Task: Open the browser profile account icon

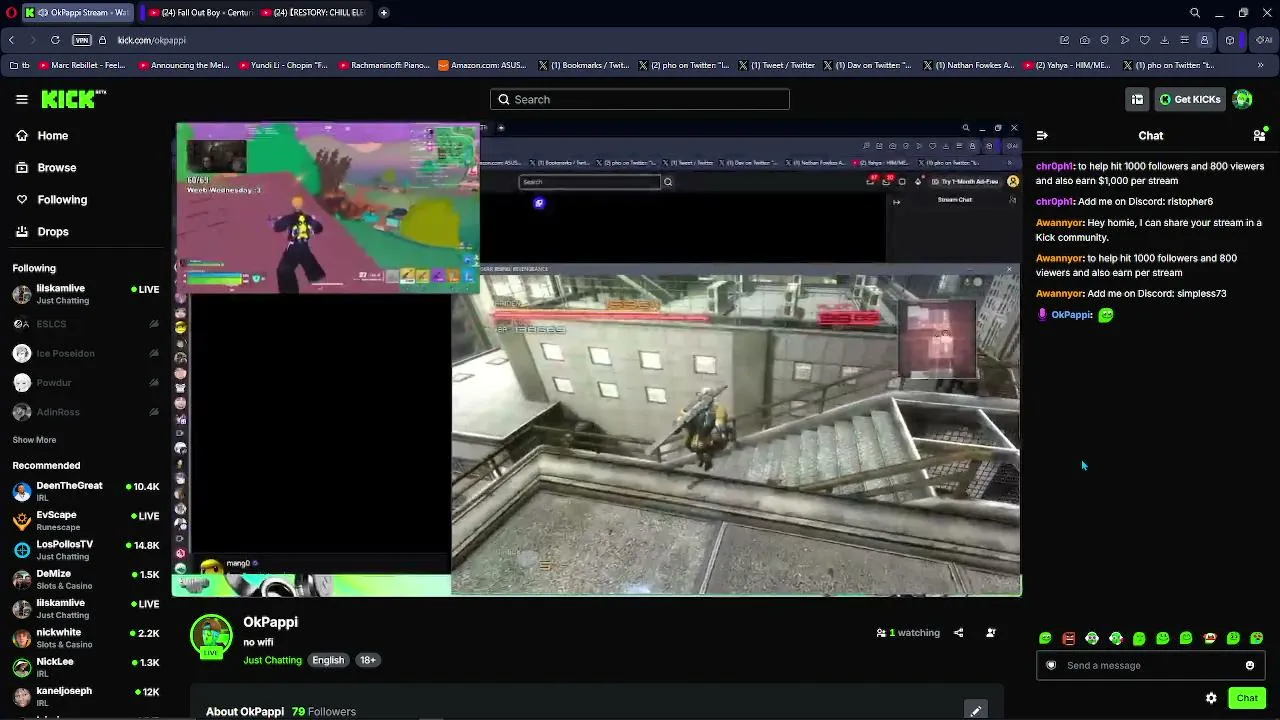Action: (x=1205, y=40)
